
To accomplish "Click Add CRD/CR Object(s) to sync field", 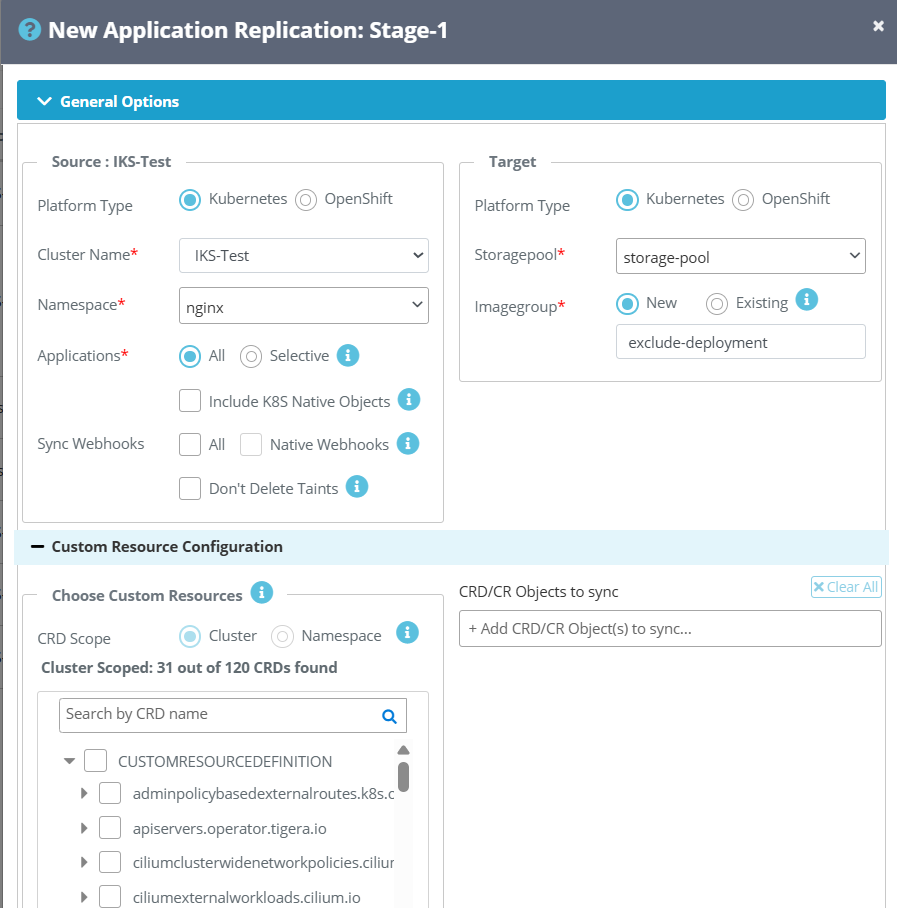I will tap(670, 629).
